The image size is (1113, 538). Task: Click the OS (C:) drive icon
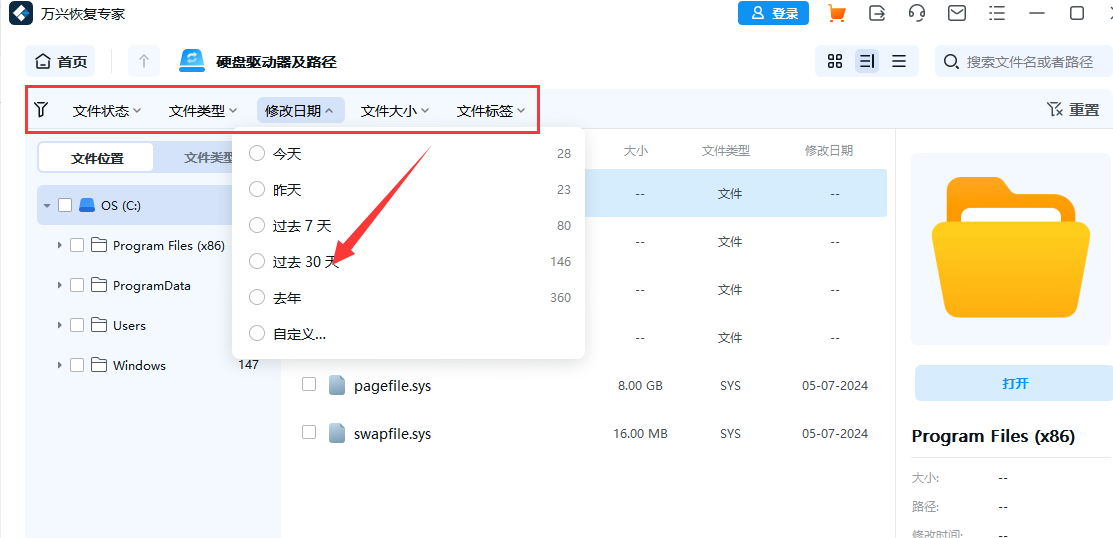[87, 205]
